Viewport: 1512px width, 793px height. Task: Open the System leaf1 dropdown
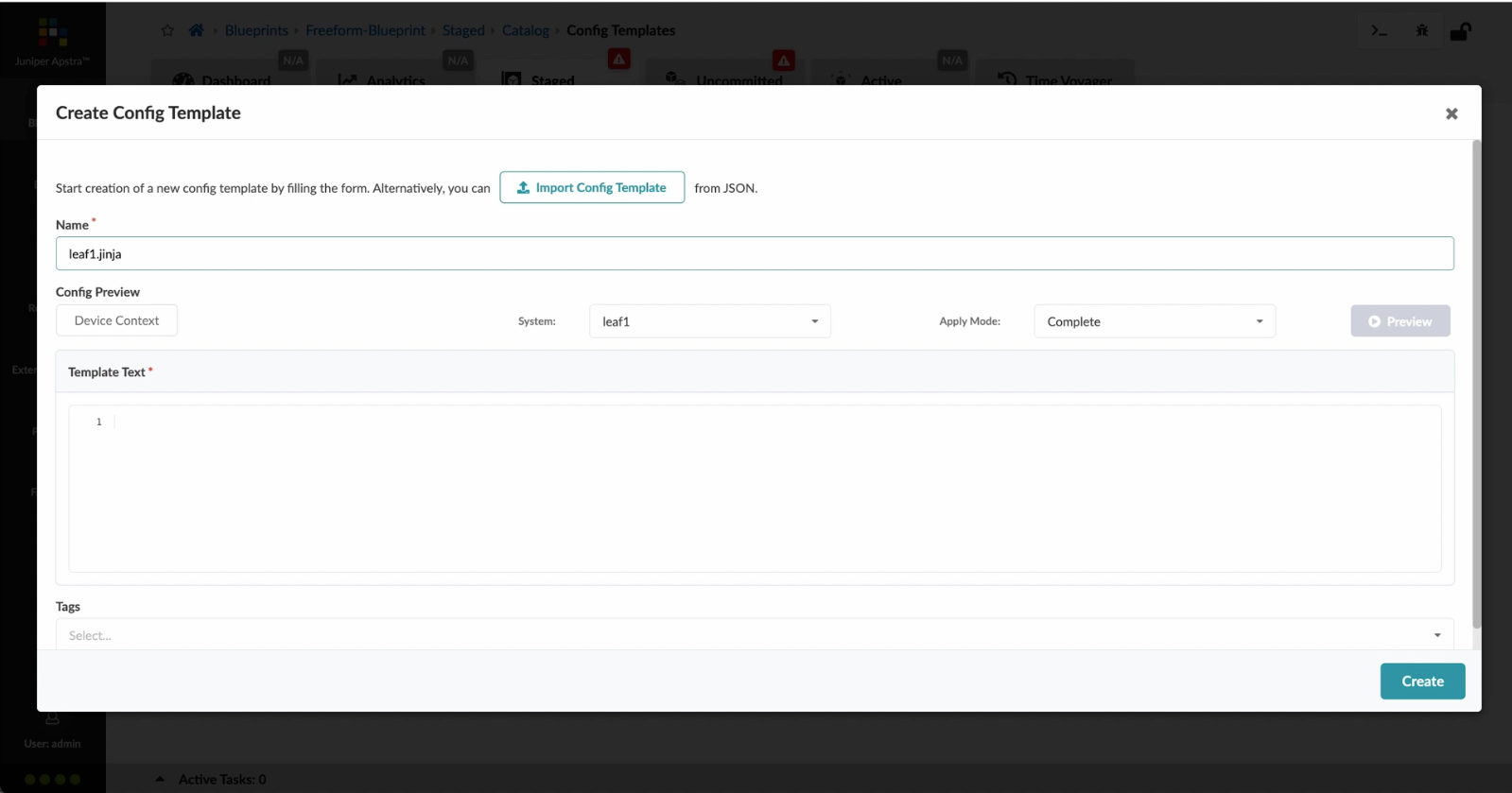tap(710, 321)
